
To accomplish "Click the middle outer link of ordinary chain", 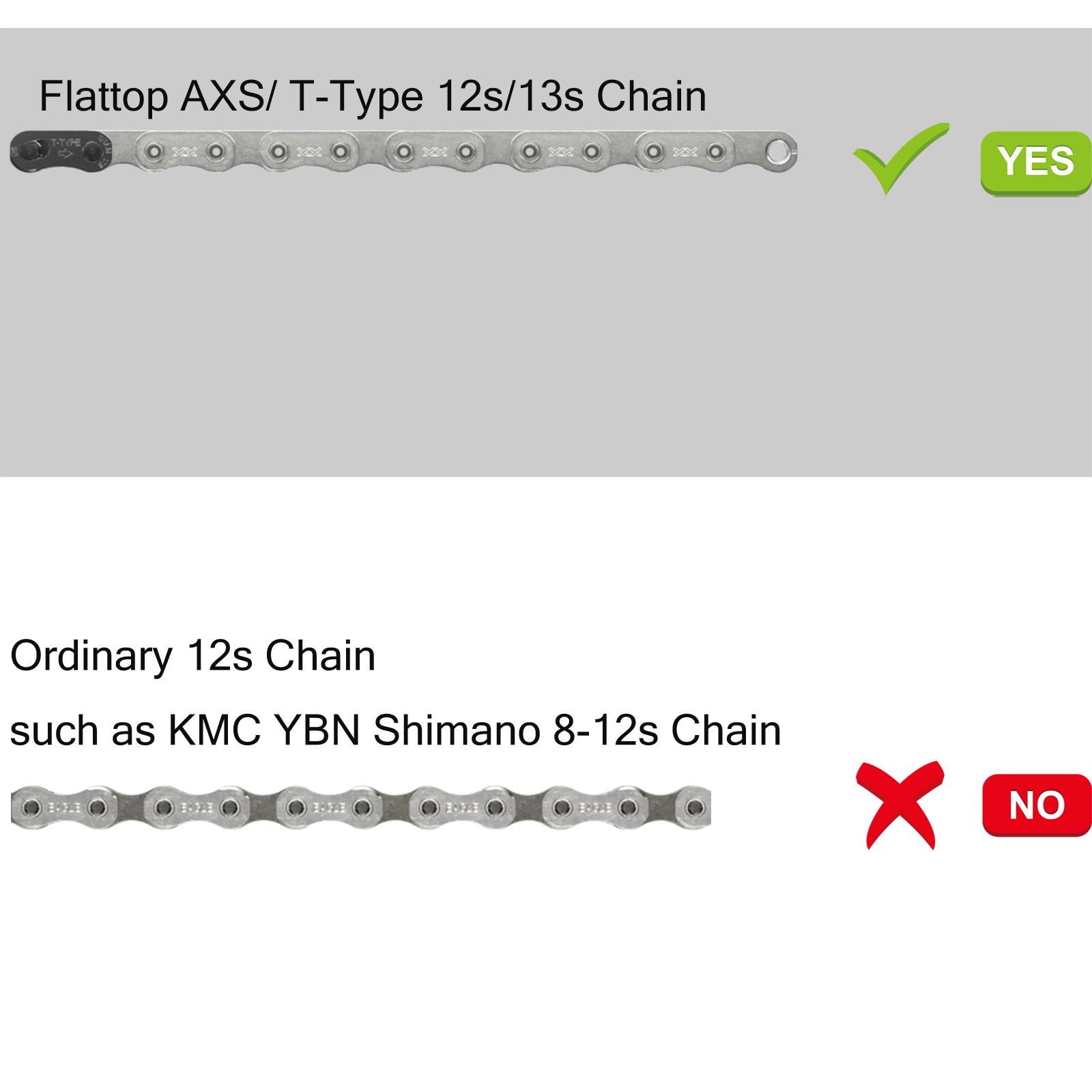I will [328, 808].
